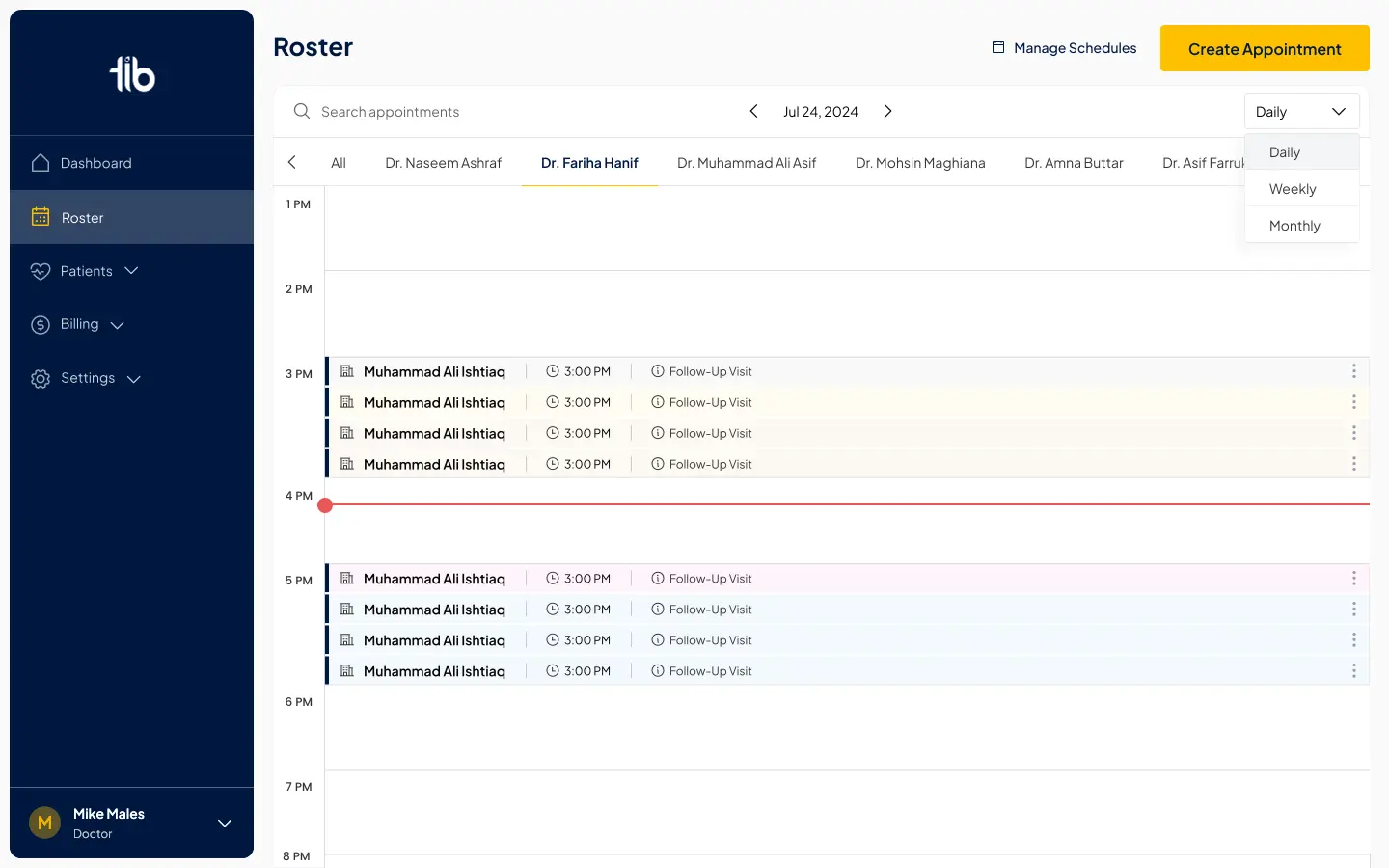Click the Roster calendar icon in sidebar
1389x868 pixels.
pos(41,217)
